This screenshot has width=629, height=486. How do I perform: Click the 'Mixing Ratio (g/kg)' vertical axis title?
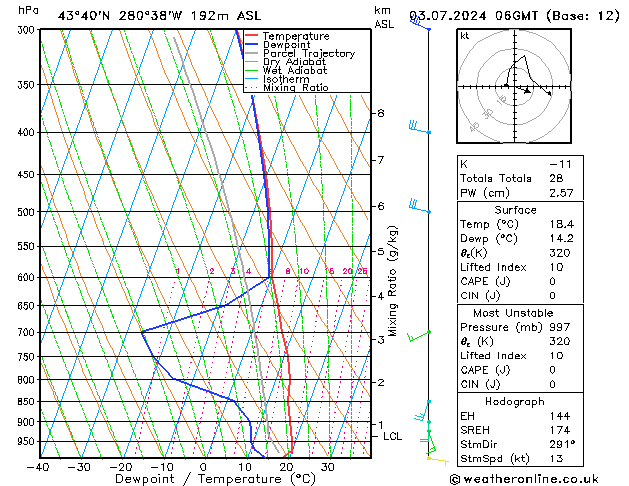pyautogui.click(x=392, y=281)
